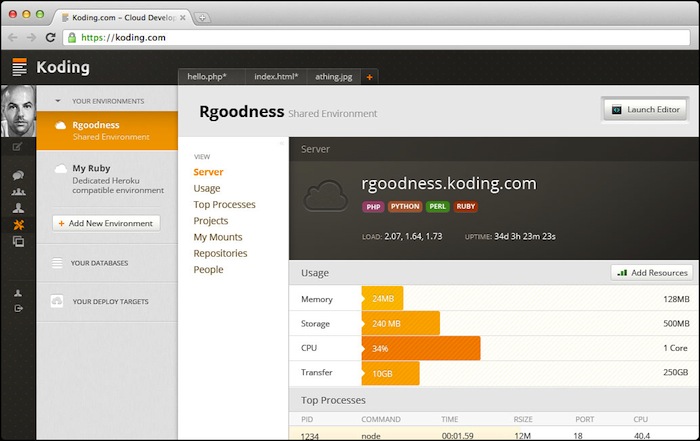Click the logout arrow icon in sidebar

click(18, 308)
